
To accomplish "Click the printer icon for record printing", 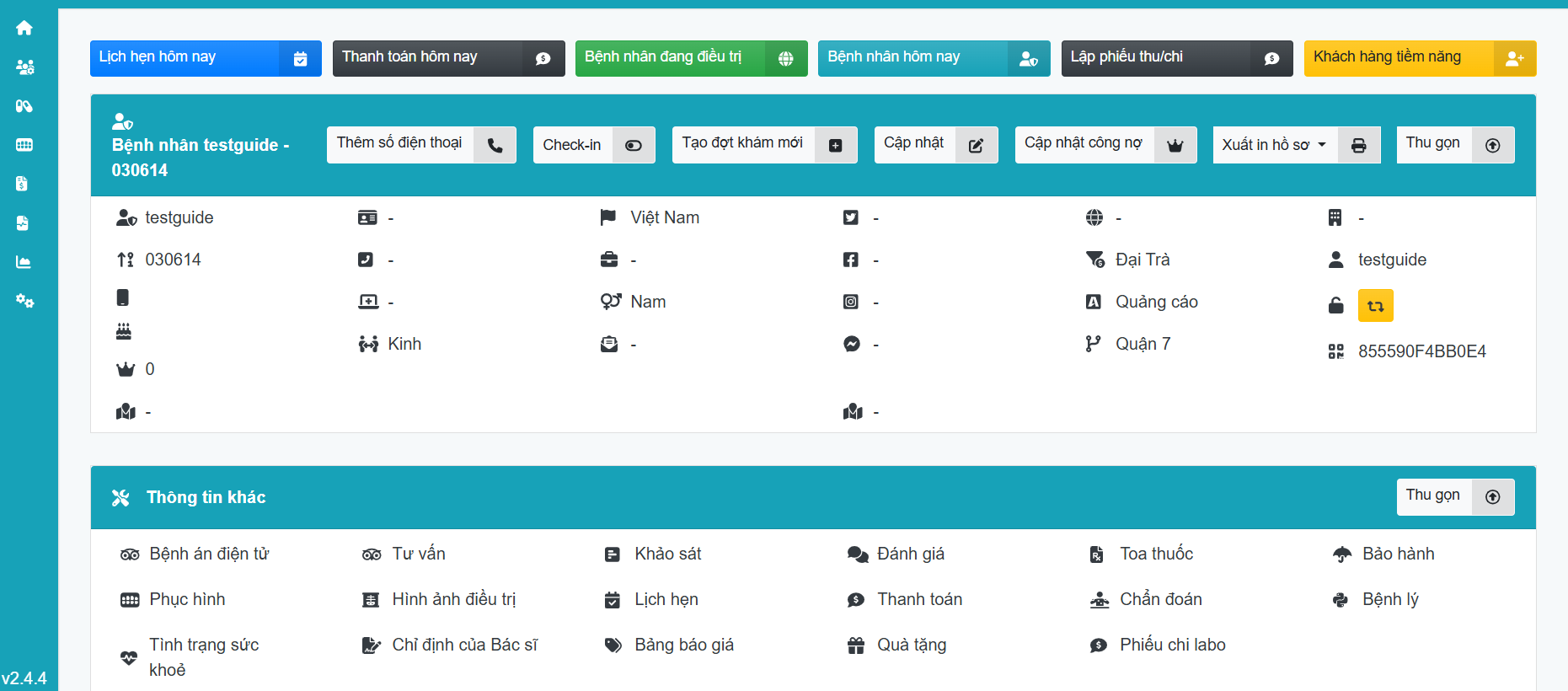I will pos(1358,145).
